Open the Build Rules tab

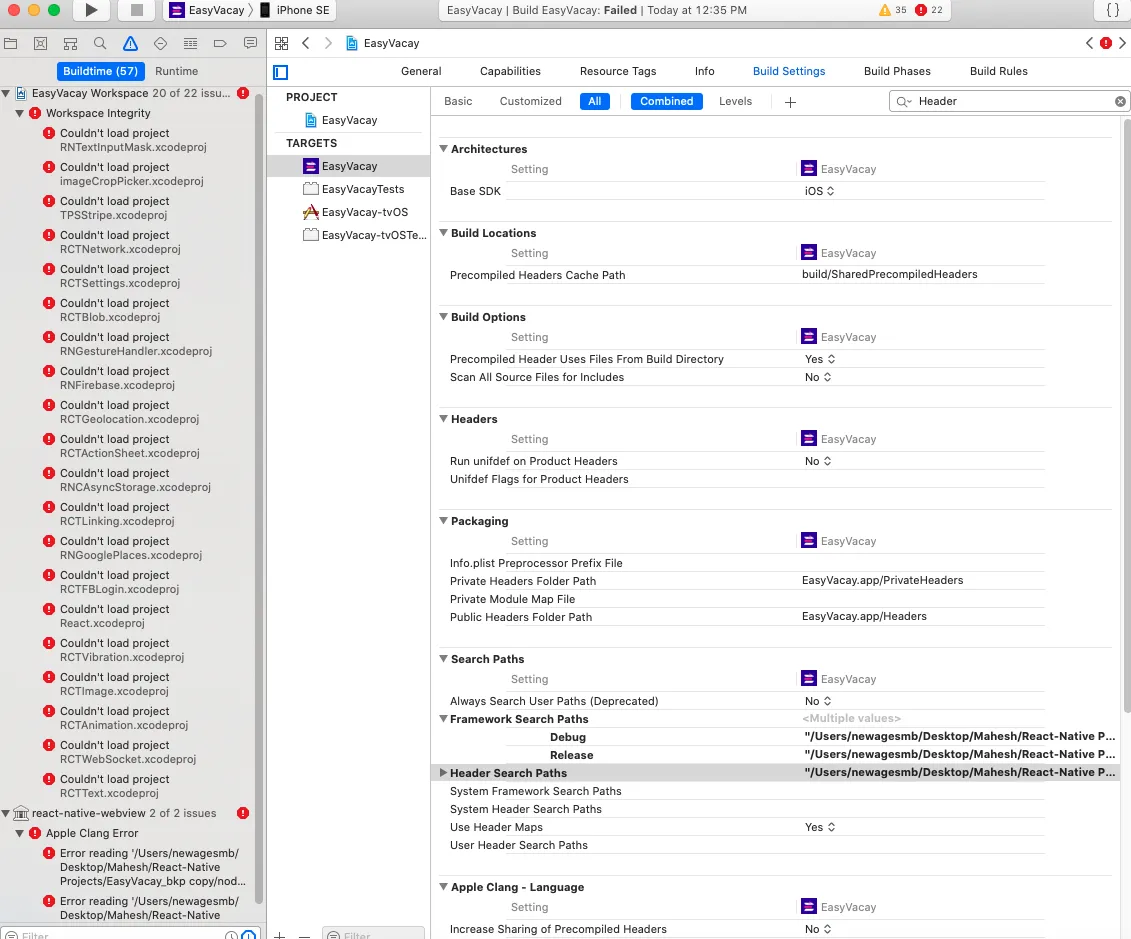998,71
